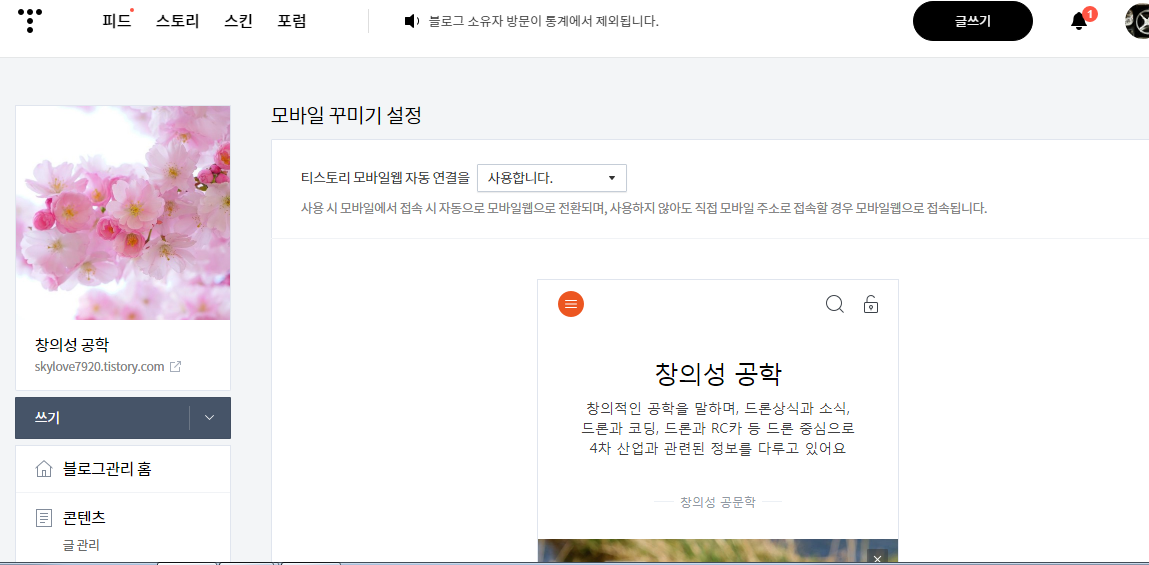Click the 모바일 꾸미기 설정 heading
Screen dimensions: 1149x565
346,116
